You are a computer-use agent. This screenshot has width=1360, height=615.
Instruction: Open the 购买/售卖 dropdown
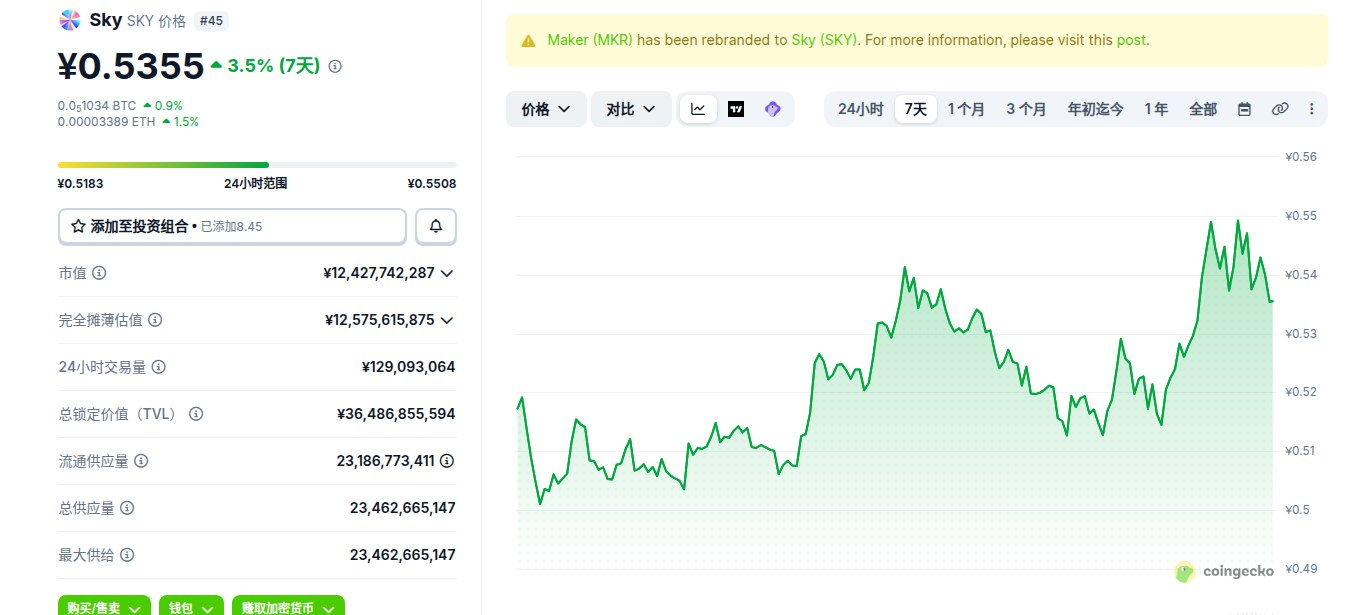(x=104, y=606)
